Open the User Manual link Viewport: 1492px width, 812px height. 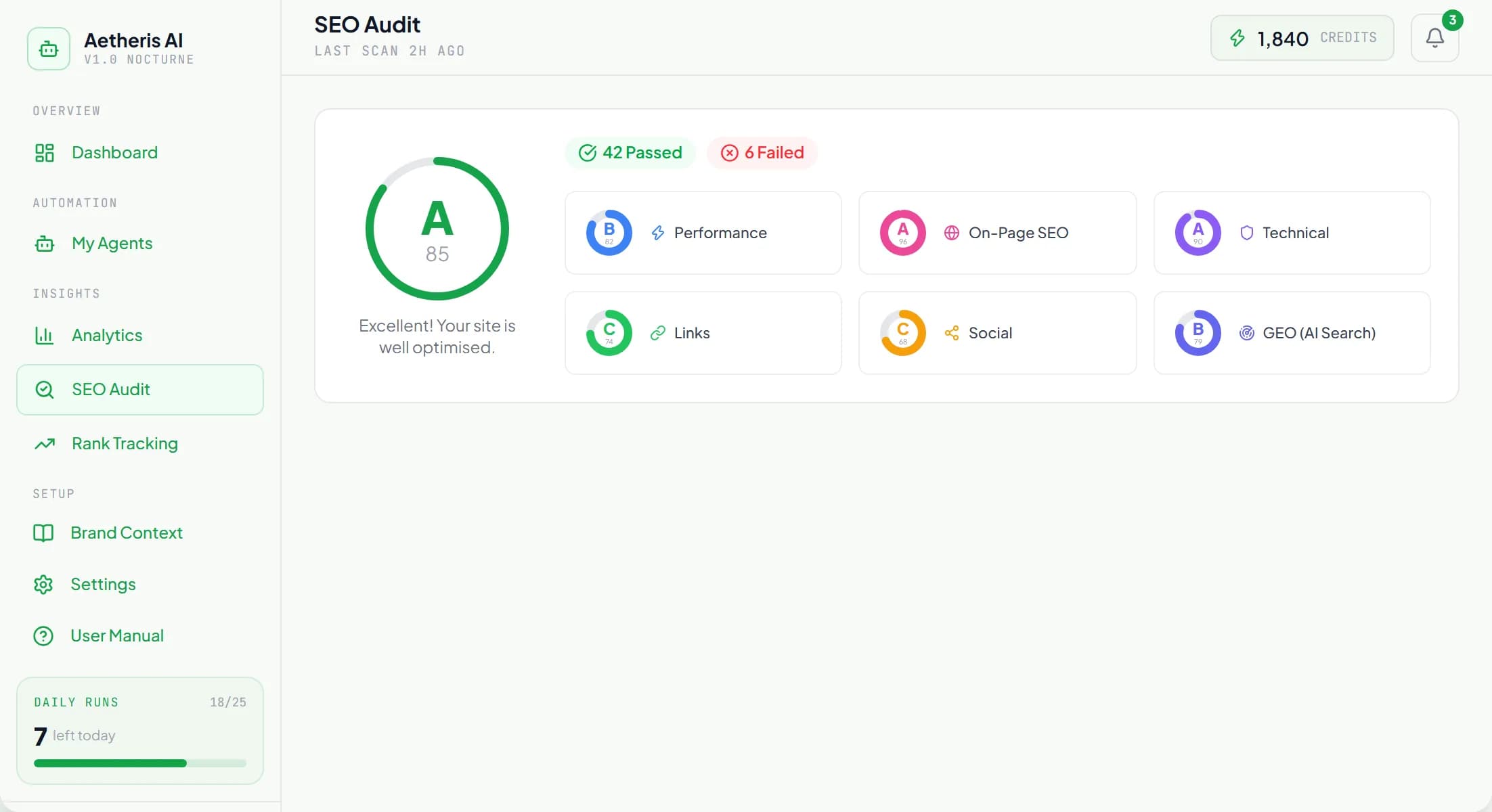pos(140,636)
